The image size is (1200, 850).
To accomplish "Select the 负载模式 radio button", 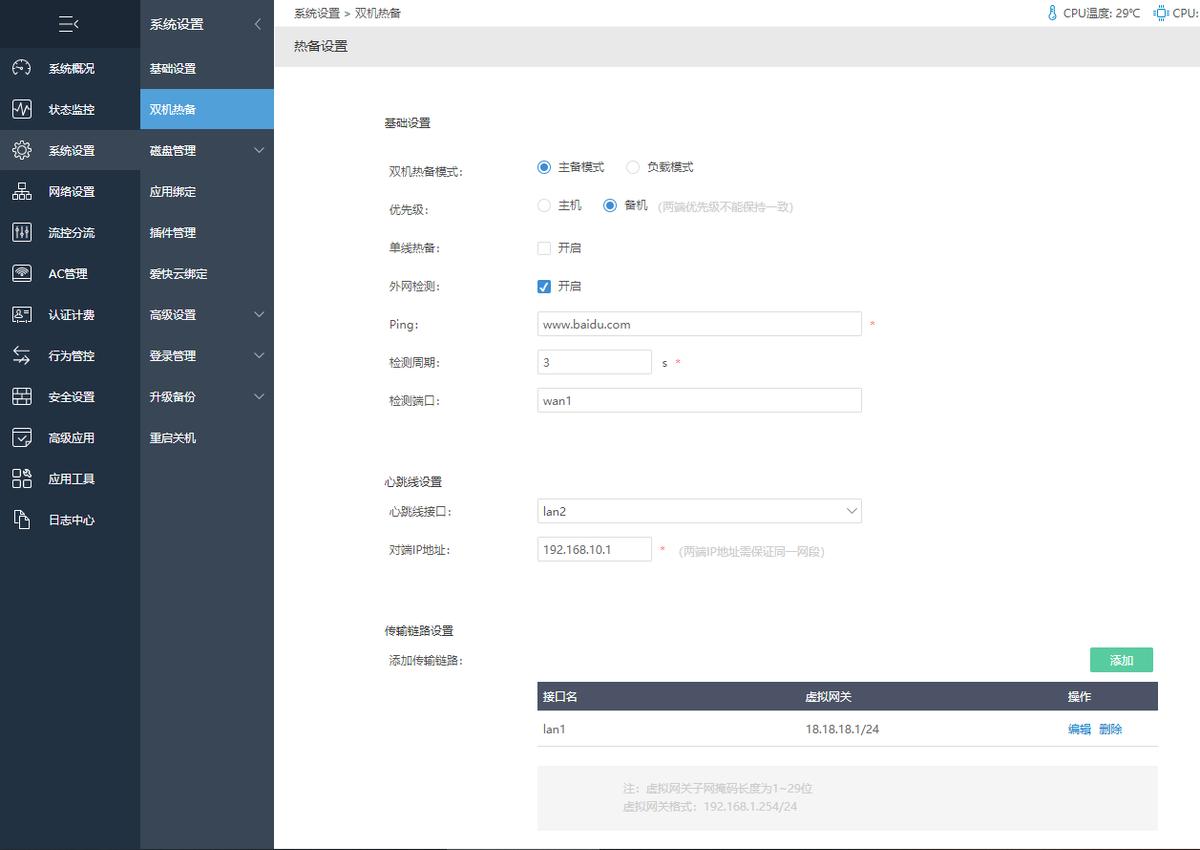I will (x=631, y=167).
